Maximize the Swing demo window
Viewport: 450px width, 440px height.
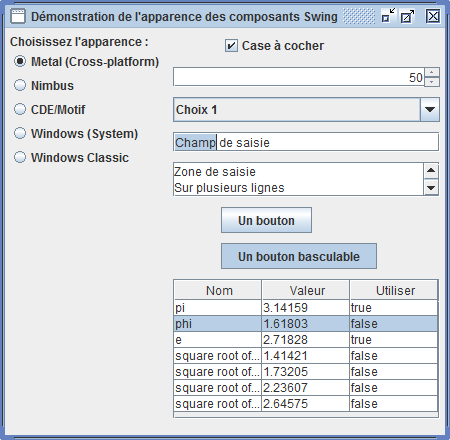[x=407, y=16]
